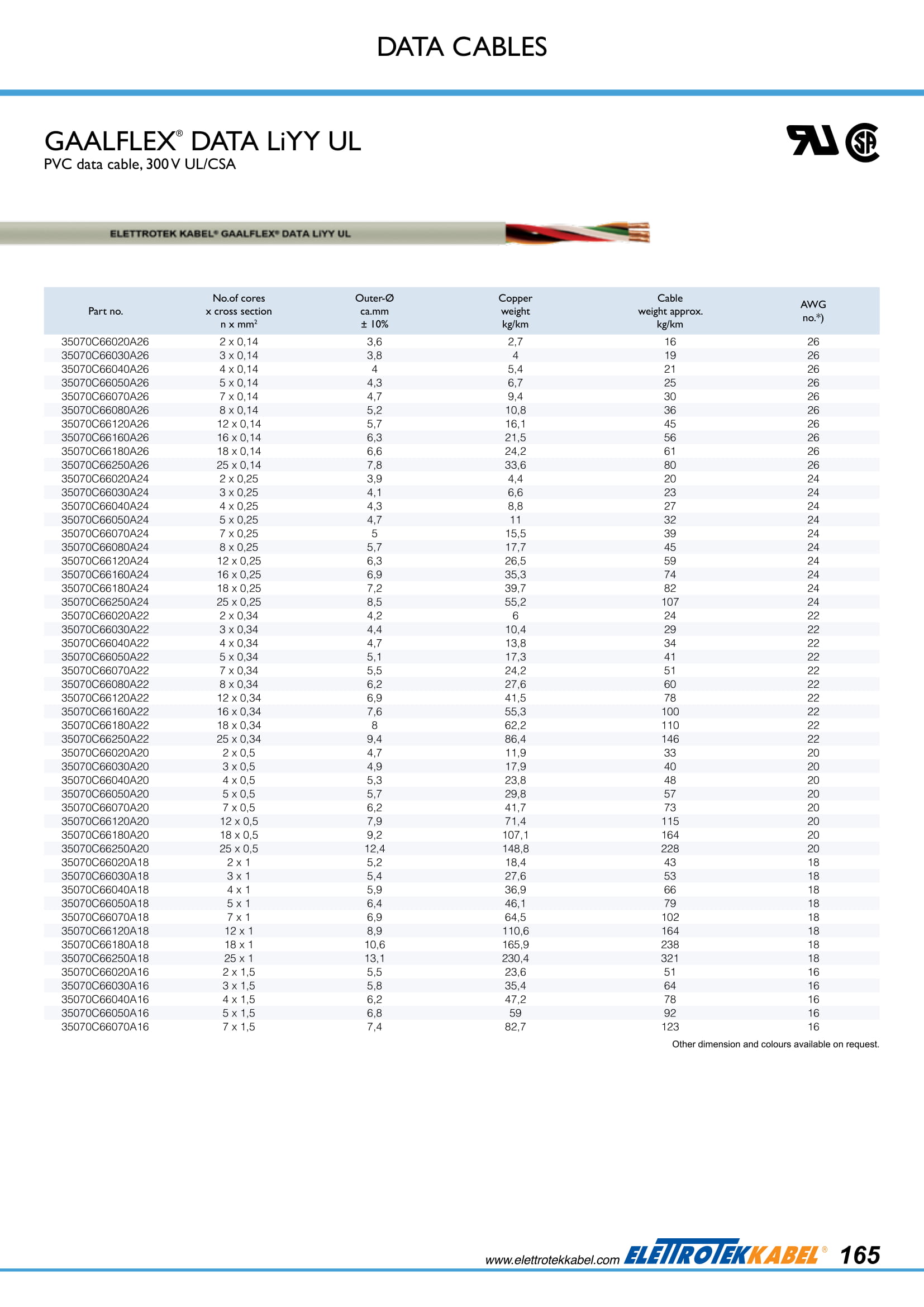Screen dimensions: 924x1307
Task: Select part number 35070C66040A26
Action: click(105, 369)
